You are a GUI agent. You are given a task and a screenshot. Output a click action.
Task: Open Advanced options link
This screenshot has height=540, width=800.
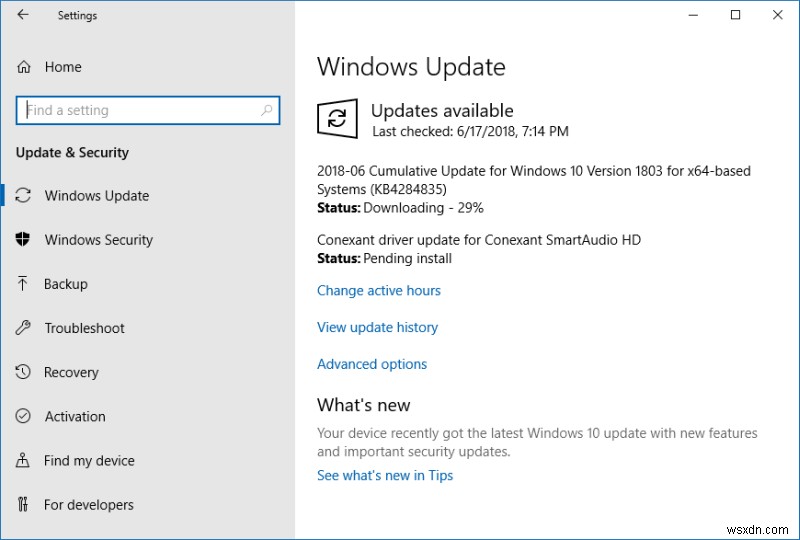coord(372,364)
